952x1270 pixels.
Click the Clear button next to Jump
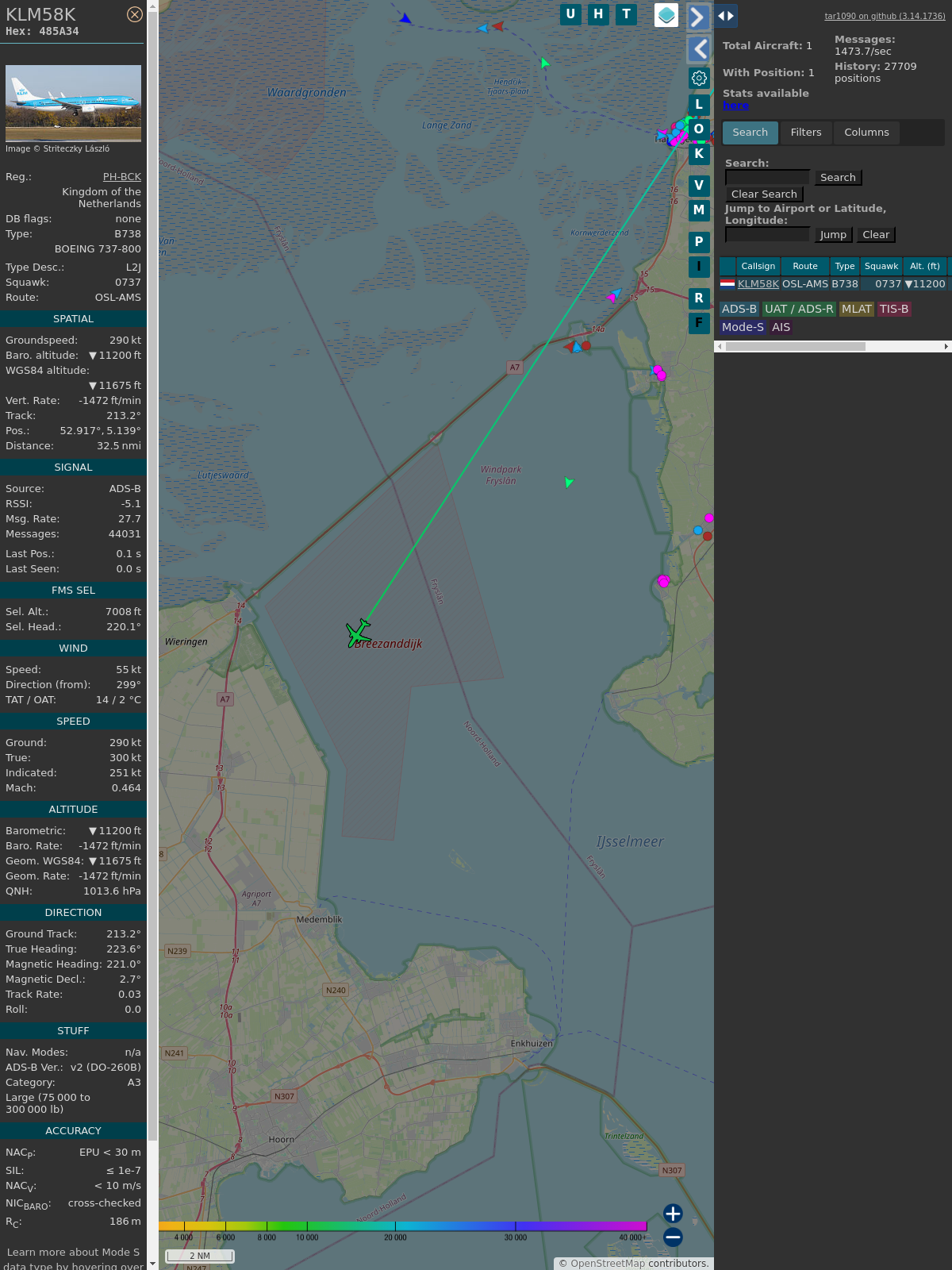[x=876, y=235]
